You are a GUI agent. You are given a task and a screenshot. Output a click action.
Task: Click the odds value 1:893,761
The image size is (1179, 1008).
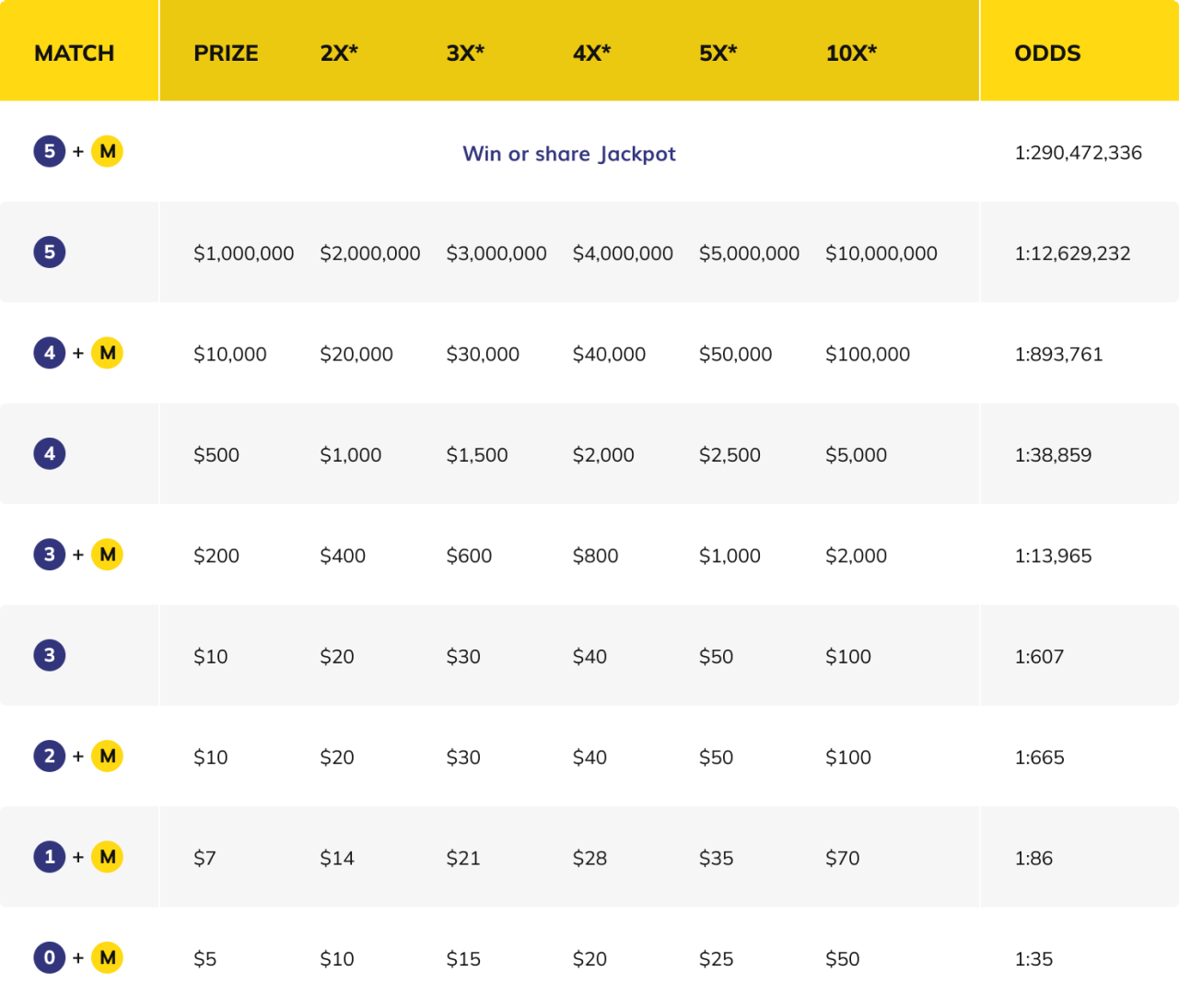(1059, 355)
